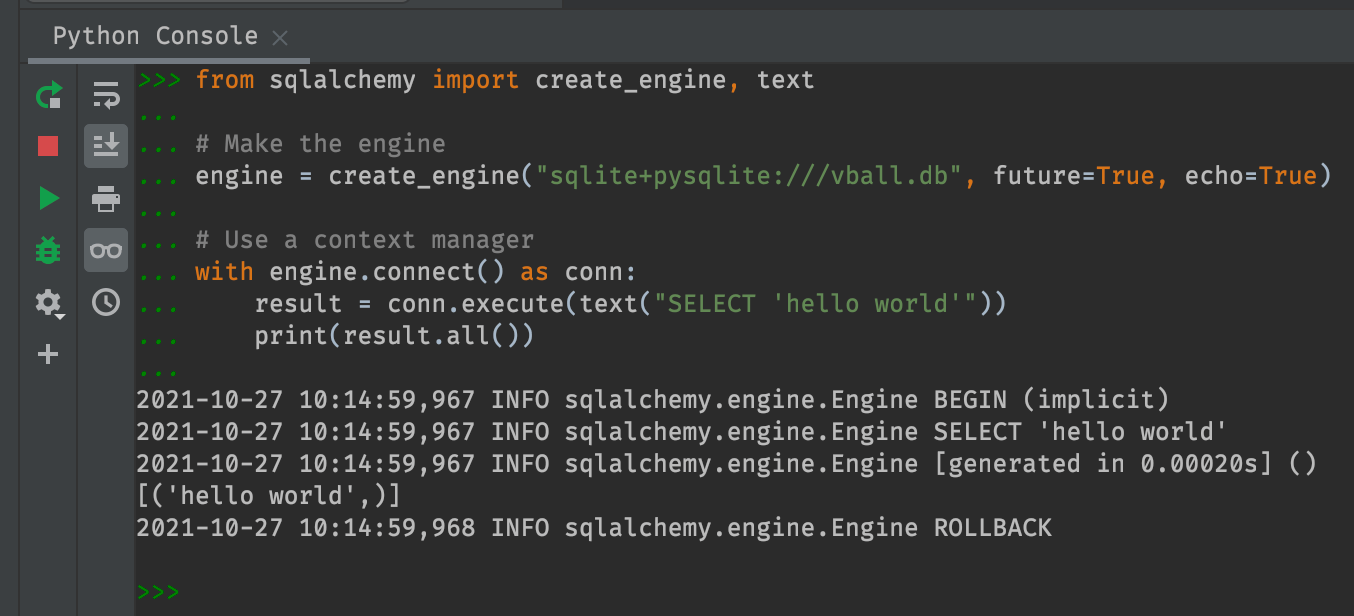Viewport: 1354px width, 616px height.
Task: Close the Python Console tab
Action: coord(280,38)
